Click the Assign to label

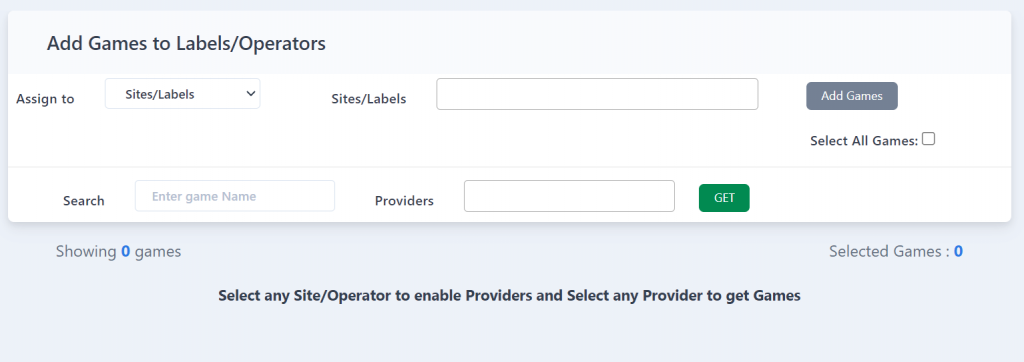(45, 99)
